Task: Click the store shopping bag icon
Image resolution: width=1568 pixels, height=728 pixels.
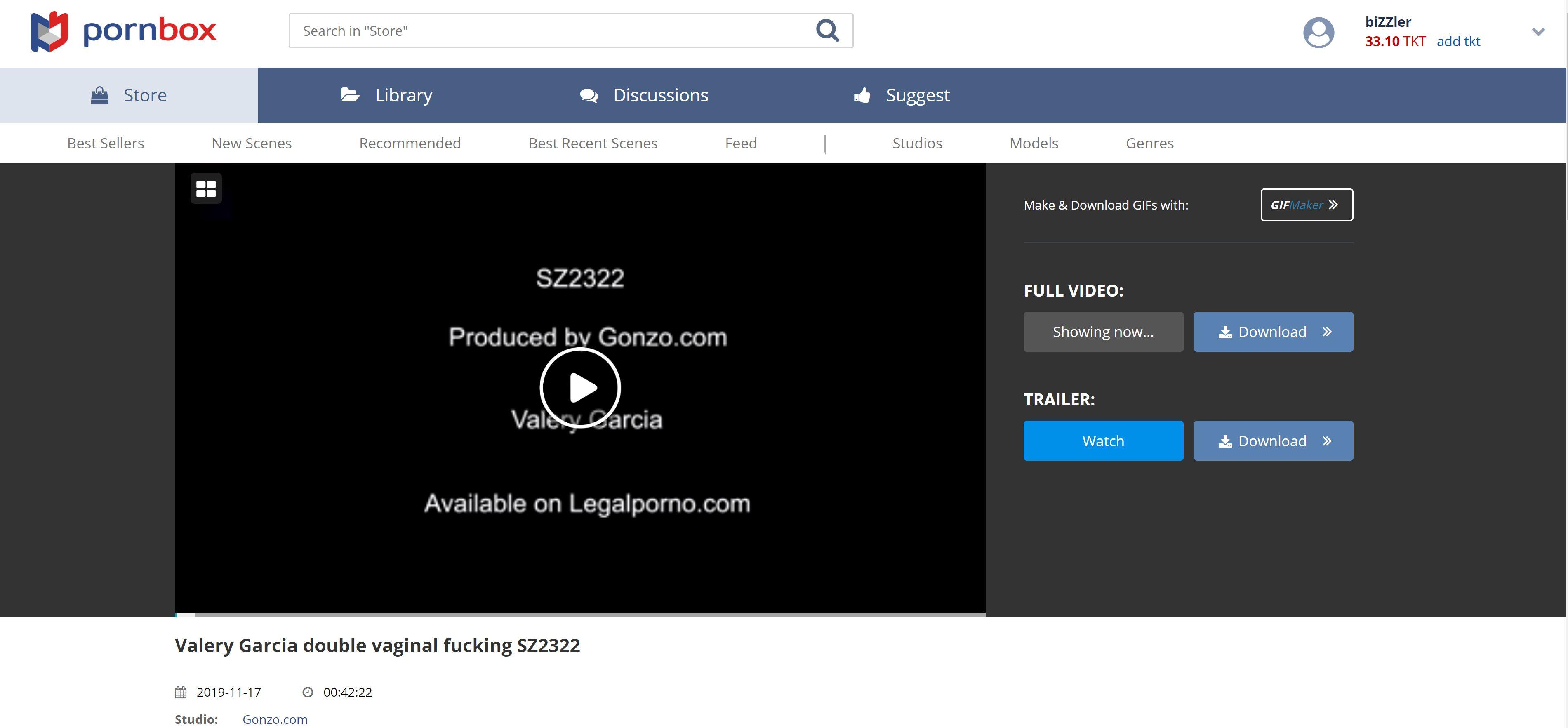Action: point(99,95)
